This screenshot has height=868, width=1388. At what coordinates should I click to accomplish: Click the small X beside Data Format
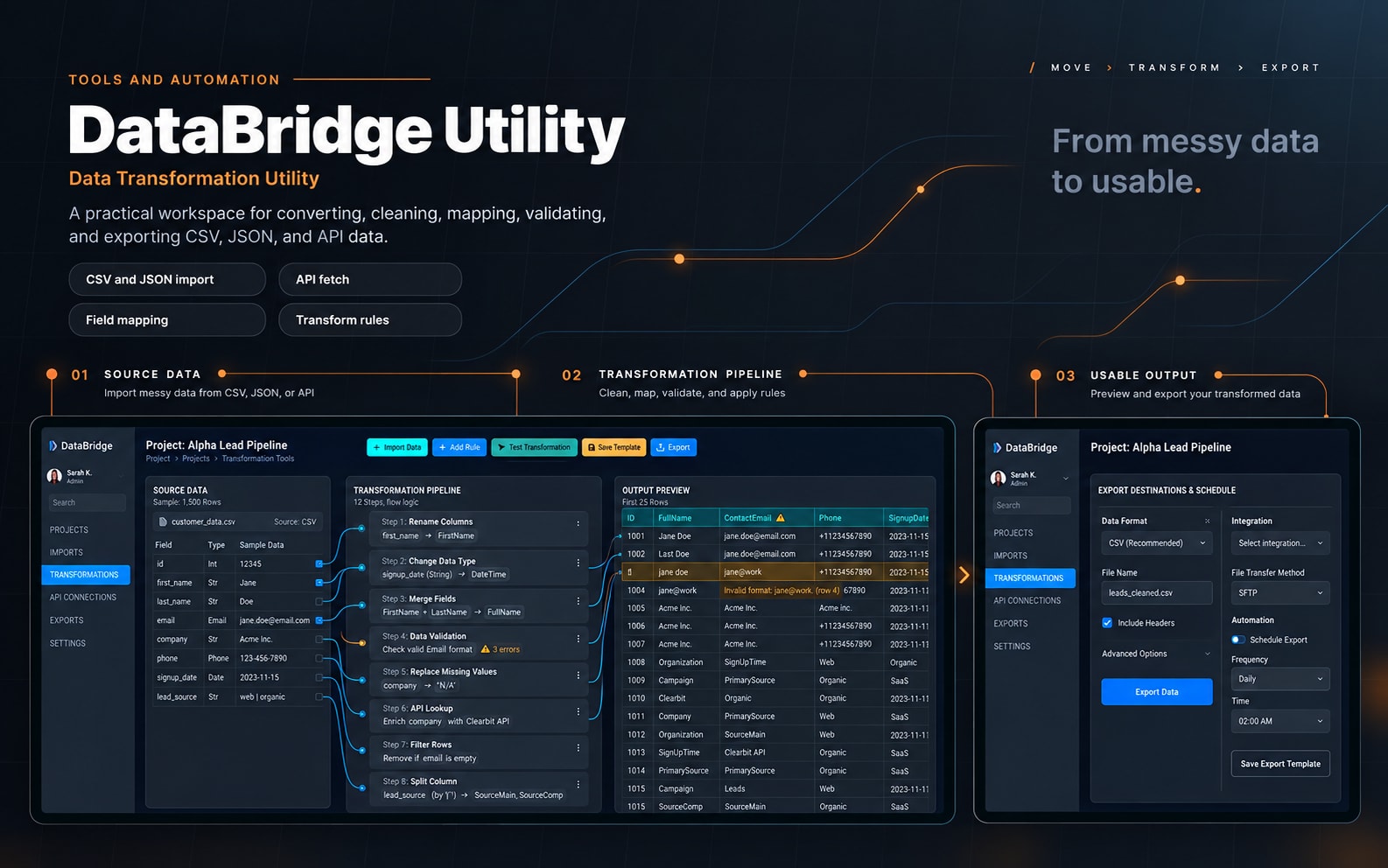(x=1208, y=521)
